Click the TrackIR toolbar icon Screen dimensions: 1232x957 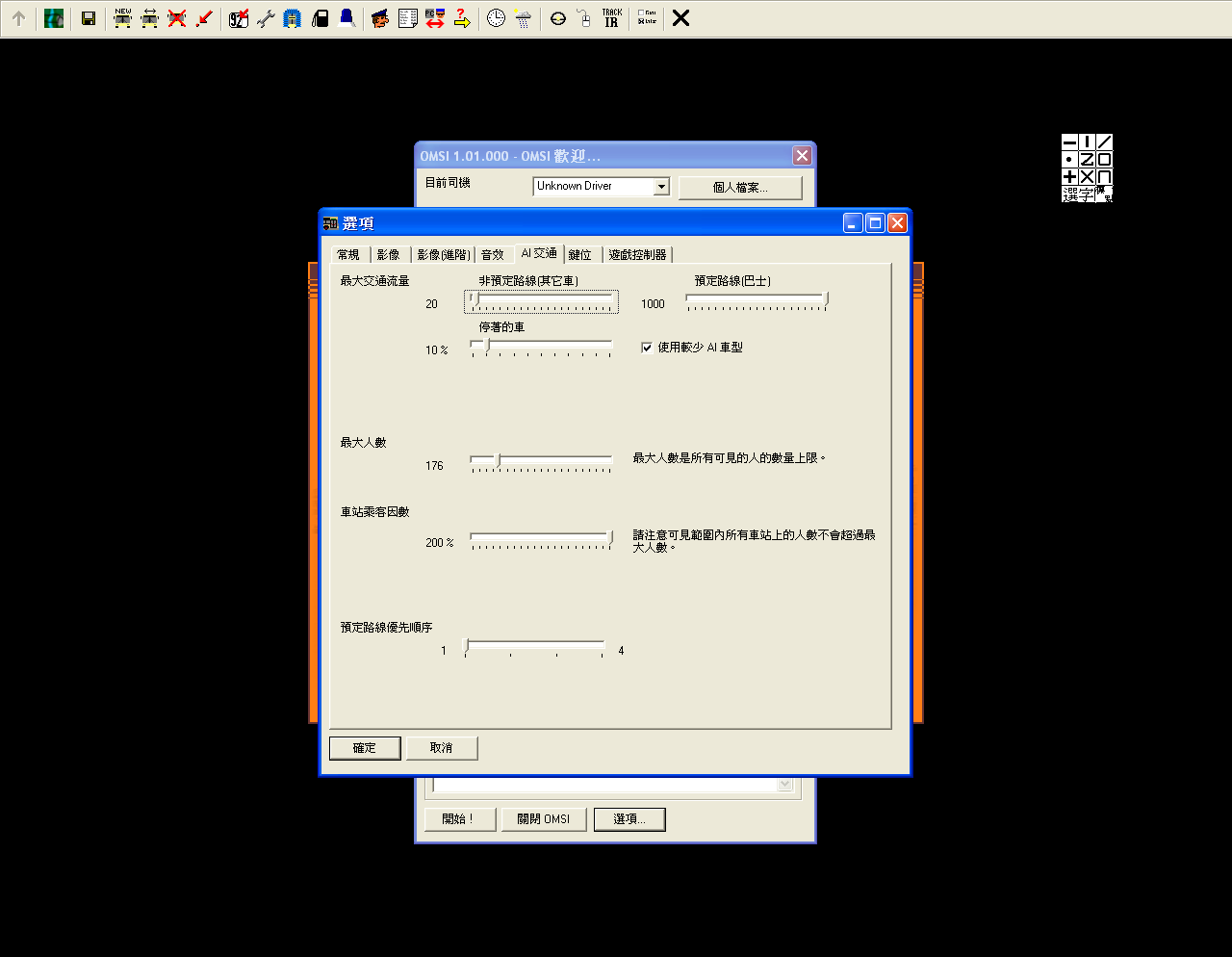click(611, 18)
